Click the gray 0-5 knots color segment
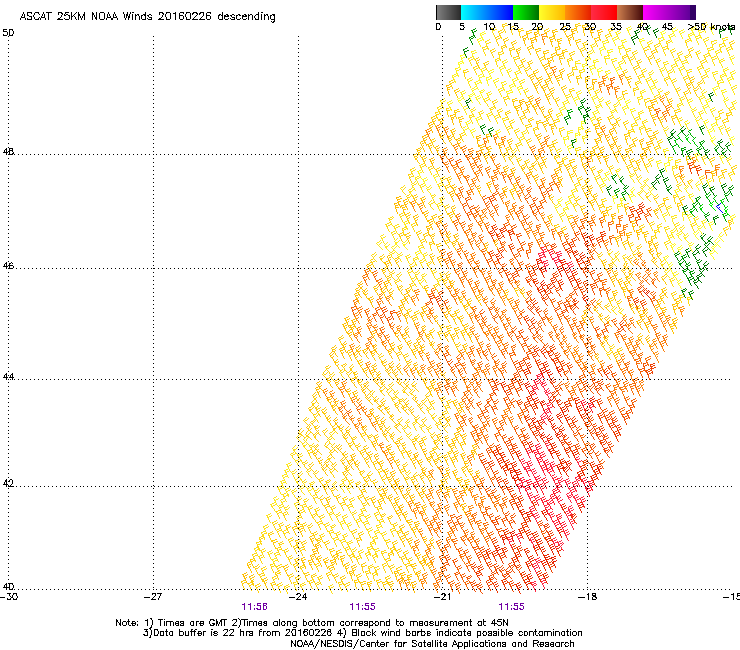The image size is (740, 650). coord(448,12)
